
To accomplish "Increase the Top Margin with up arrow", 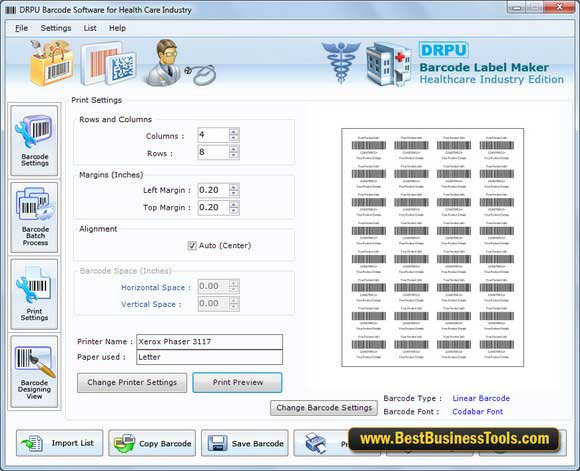I will pyautogui.click(x=234, y=204).
